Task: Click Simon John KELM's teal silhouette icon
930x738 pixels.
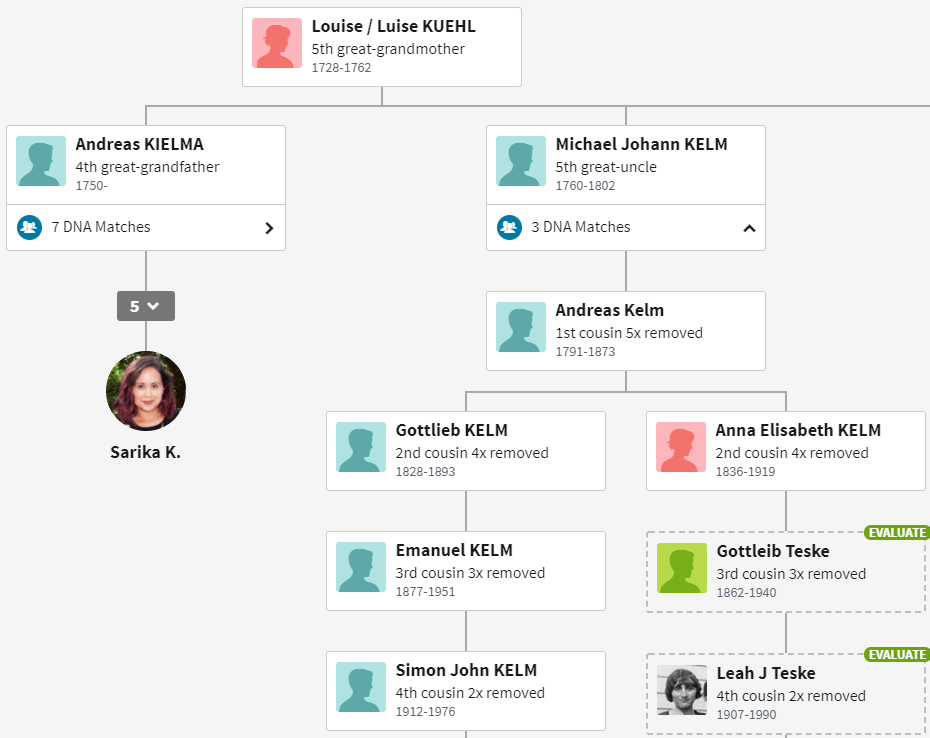Action: pos(361,687)
